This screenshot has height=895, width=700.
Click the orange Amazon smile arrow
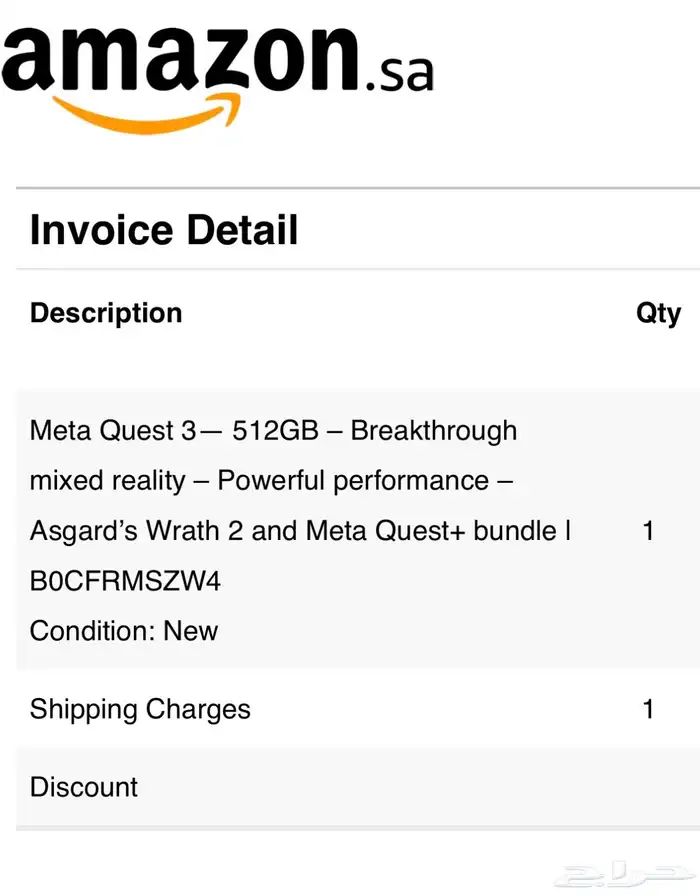[147, 112]
